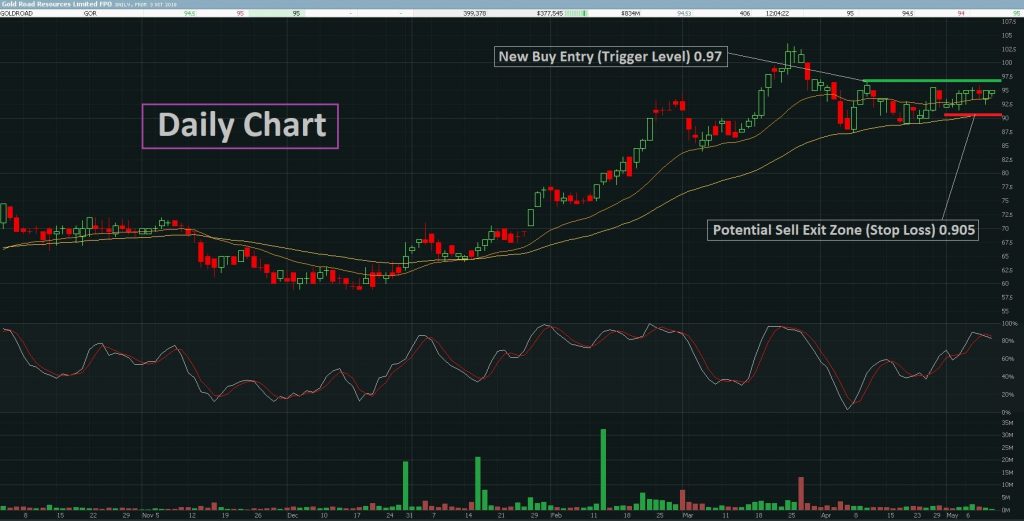Click the 406 trades count cell
The width and height of the screenshot is (1024, 521).
[745, 13]
